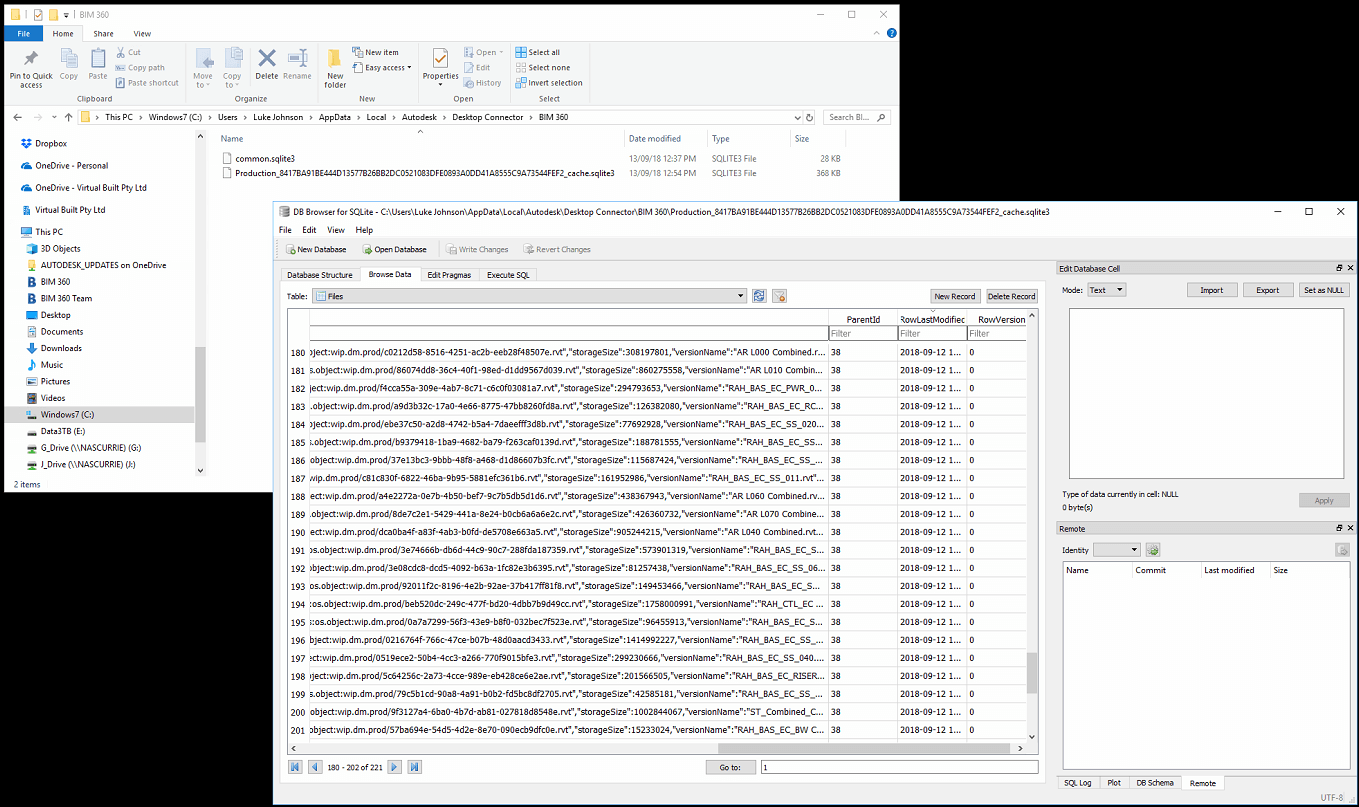This screenshot has width=1359, height=807.
Task: Click Open Database in DB Browser toolbar
Action: (x=394, y=249)
